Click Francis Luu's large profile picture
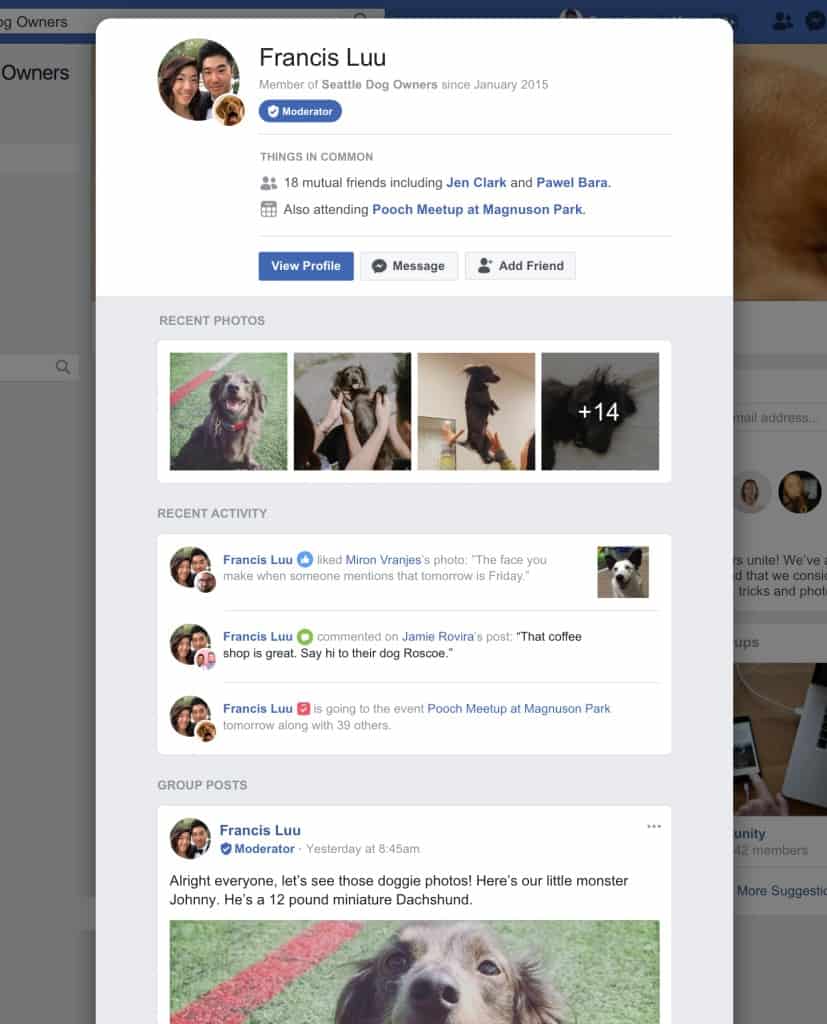Screen dimensions: 827x1024 click(x=199, y=80)
